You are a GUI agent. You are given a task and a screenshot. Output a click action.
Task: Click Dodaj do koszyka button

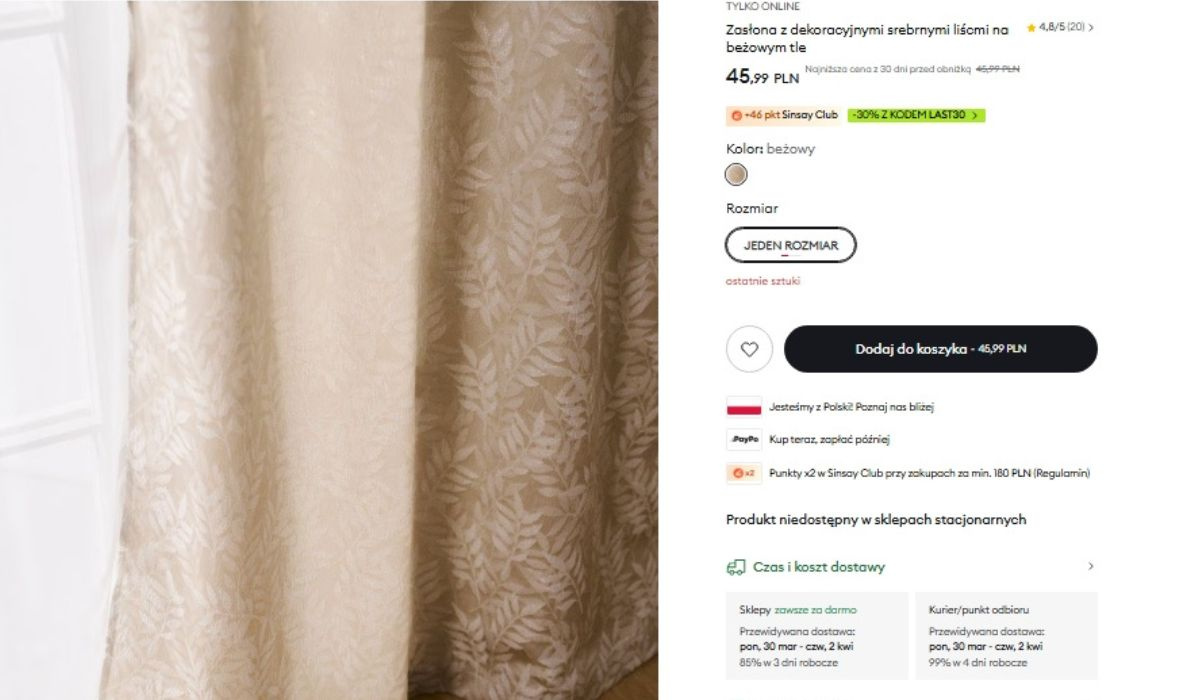(x=940, y=349)
